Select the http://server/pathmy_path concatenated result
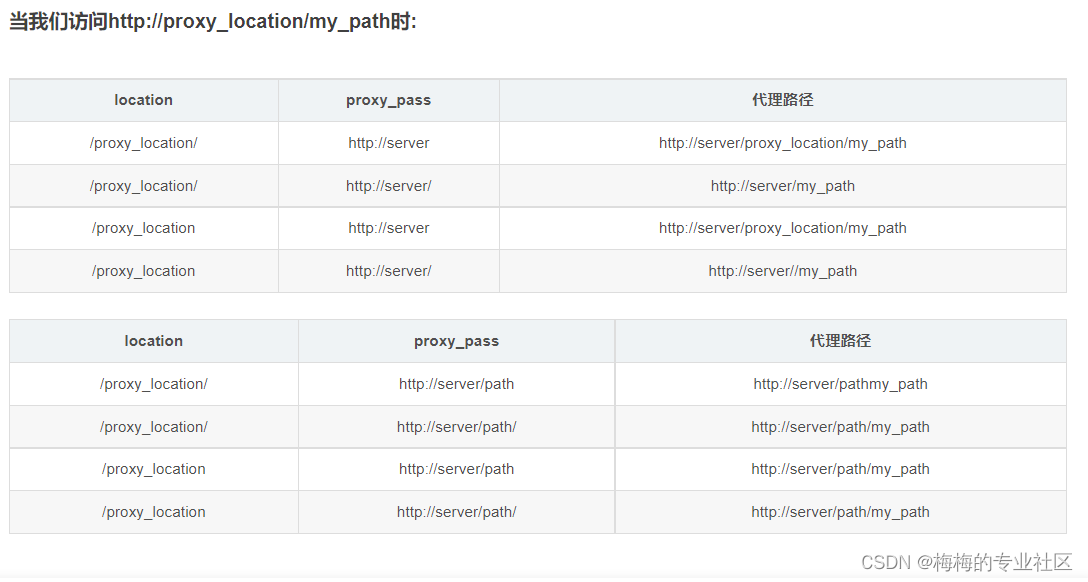 point(840,384)
